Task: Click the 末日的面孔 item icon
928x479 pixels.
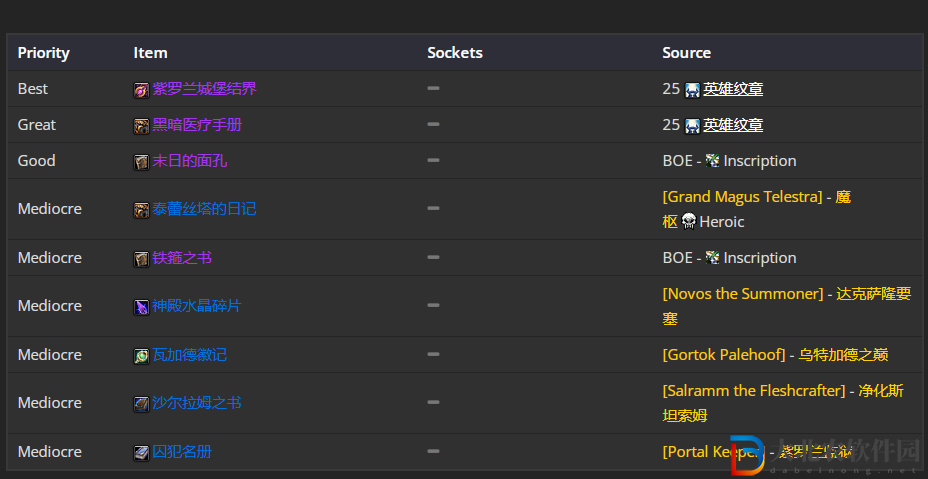Action: click(141, 162)
